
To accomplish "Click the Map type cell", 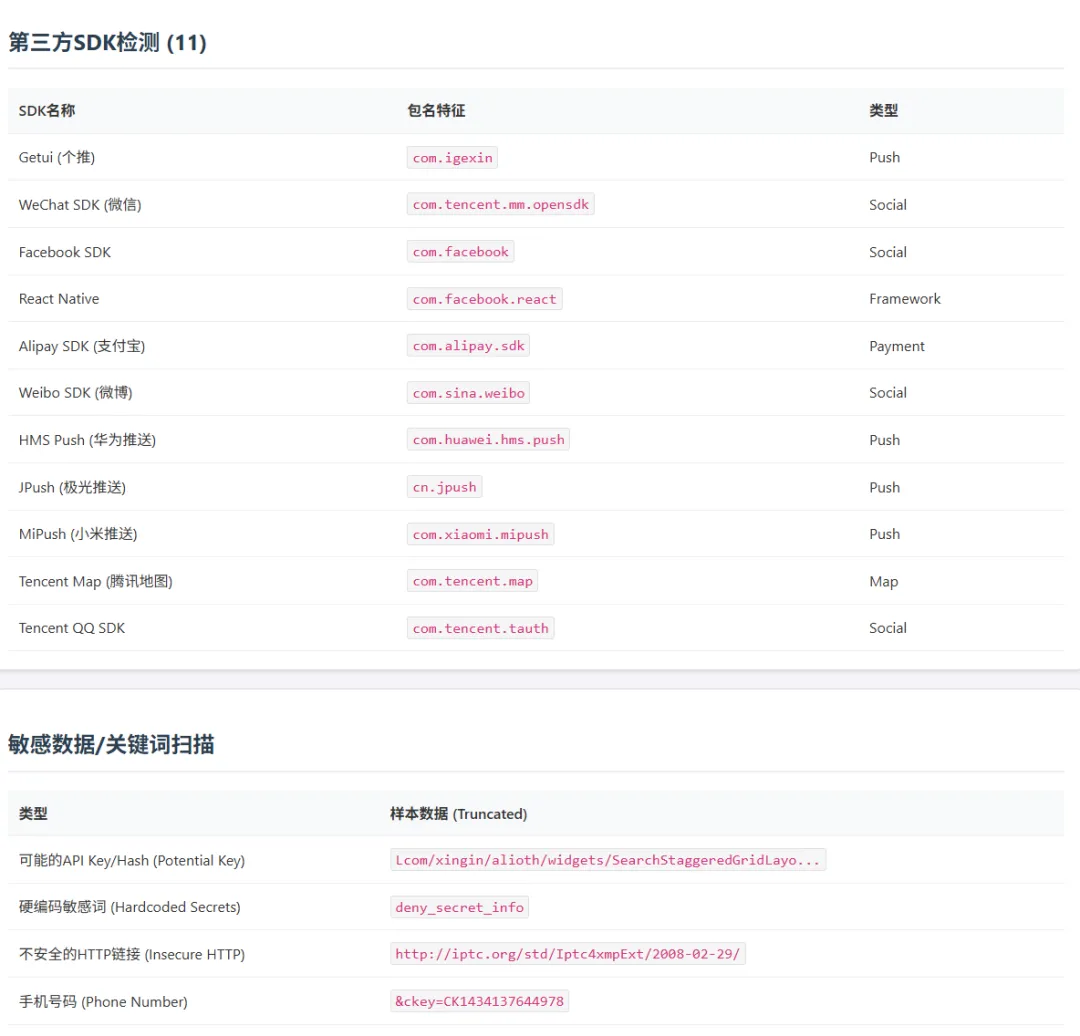I will point(884,581).
